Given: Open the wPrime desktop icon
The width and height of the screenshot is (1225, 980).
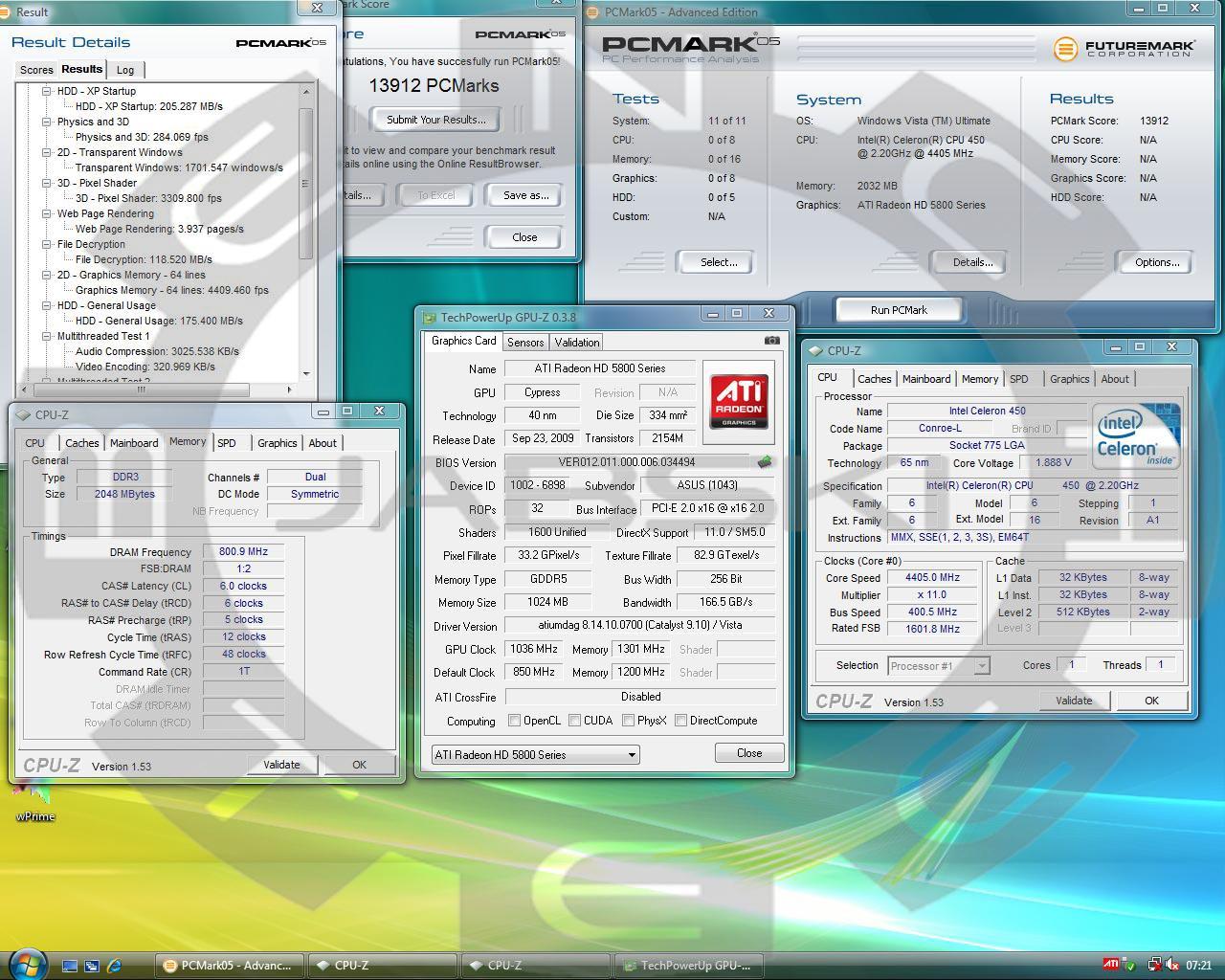Looking at the screenshot, I should (x=35, y=802).
